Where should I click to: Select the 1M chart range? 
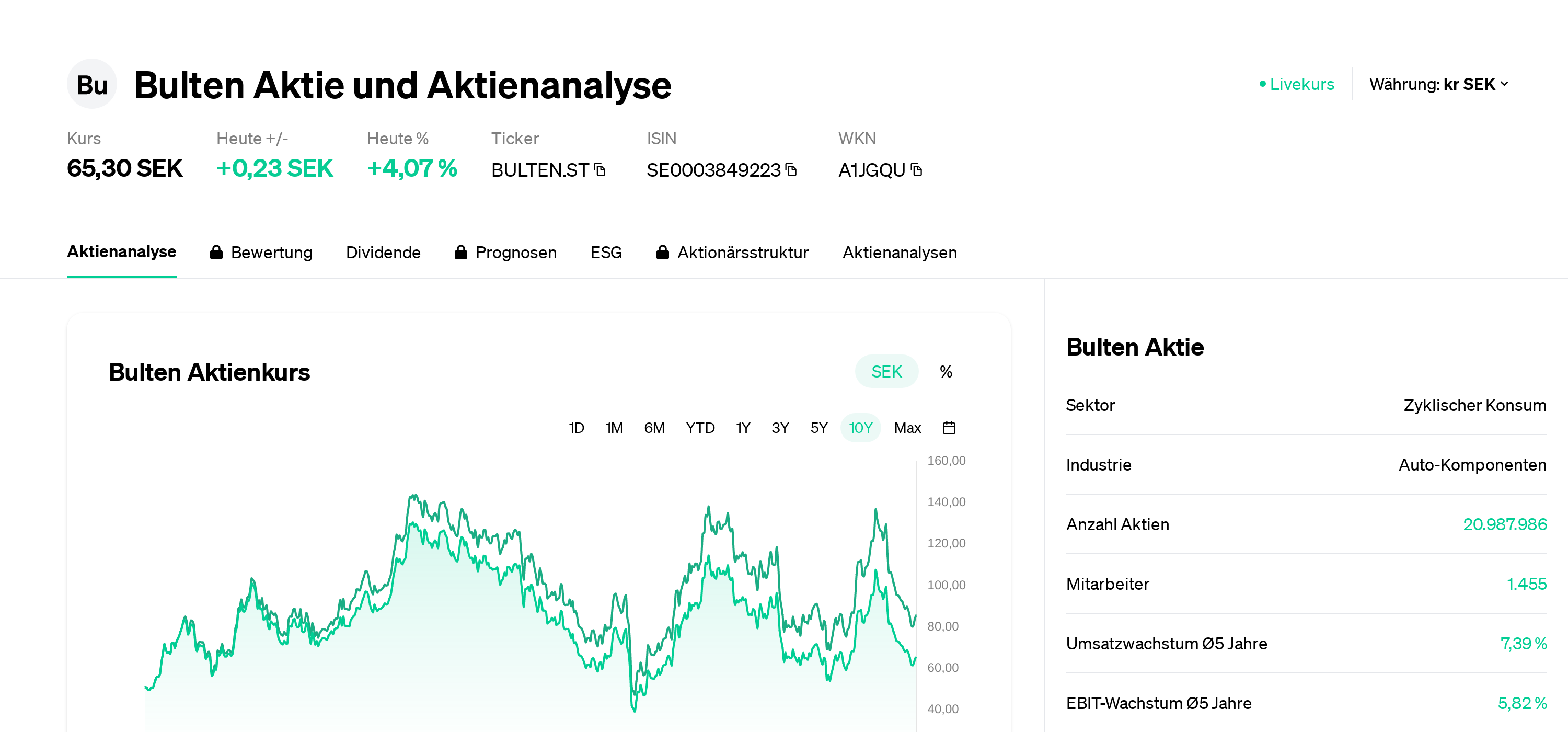(614, 428)
